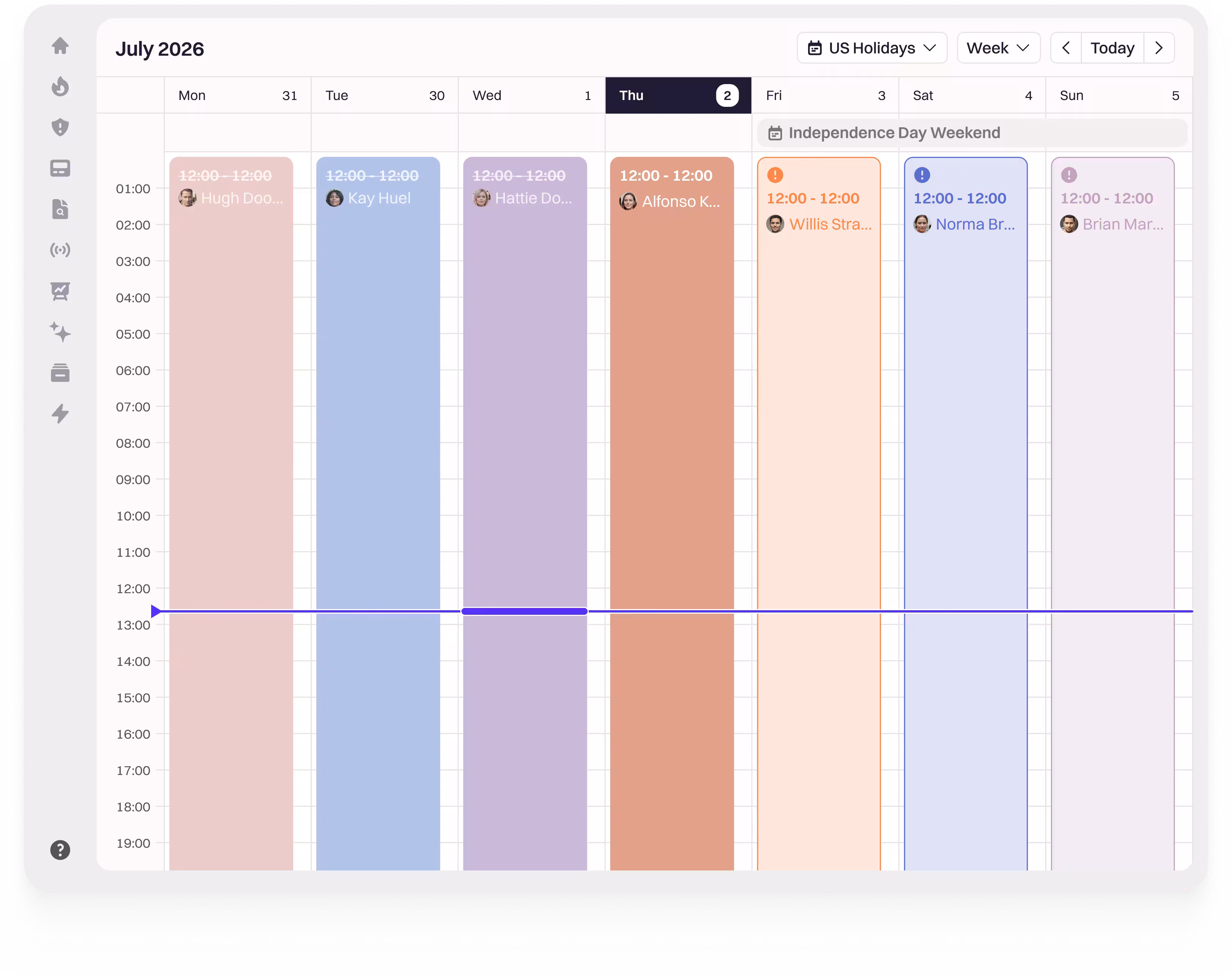Expand the Week view dropdown
Image resolution: width=1232 pixels, height=975 pixels.
(x=999, y=48)
